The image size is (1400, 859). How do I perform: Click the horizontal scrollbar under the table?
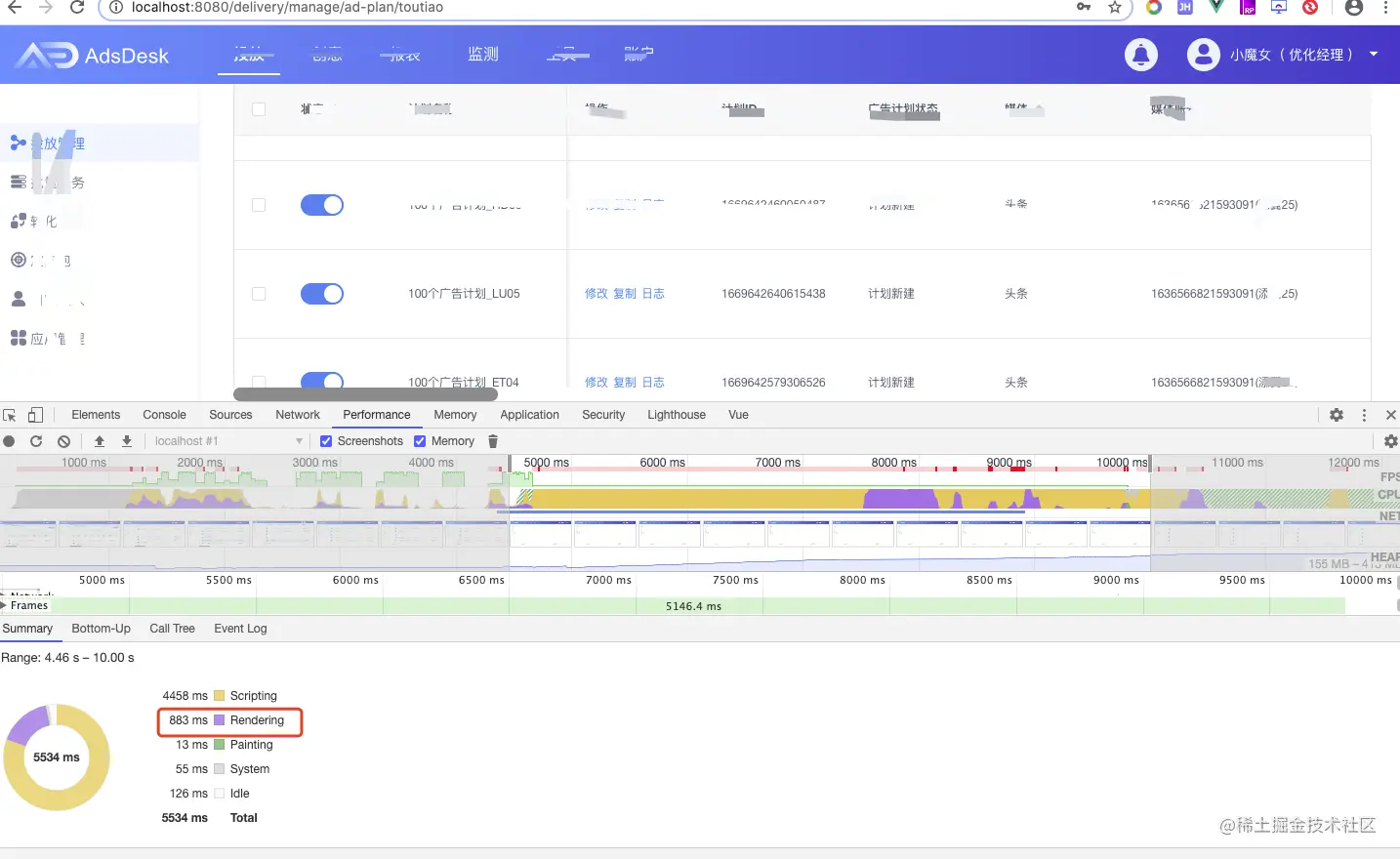(366, 394)
